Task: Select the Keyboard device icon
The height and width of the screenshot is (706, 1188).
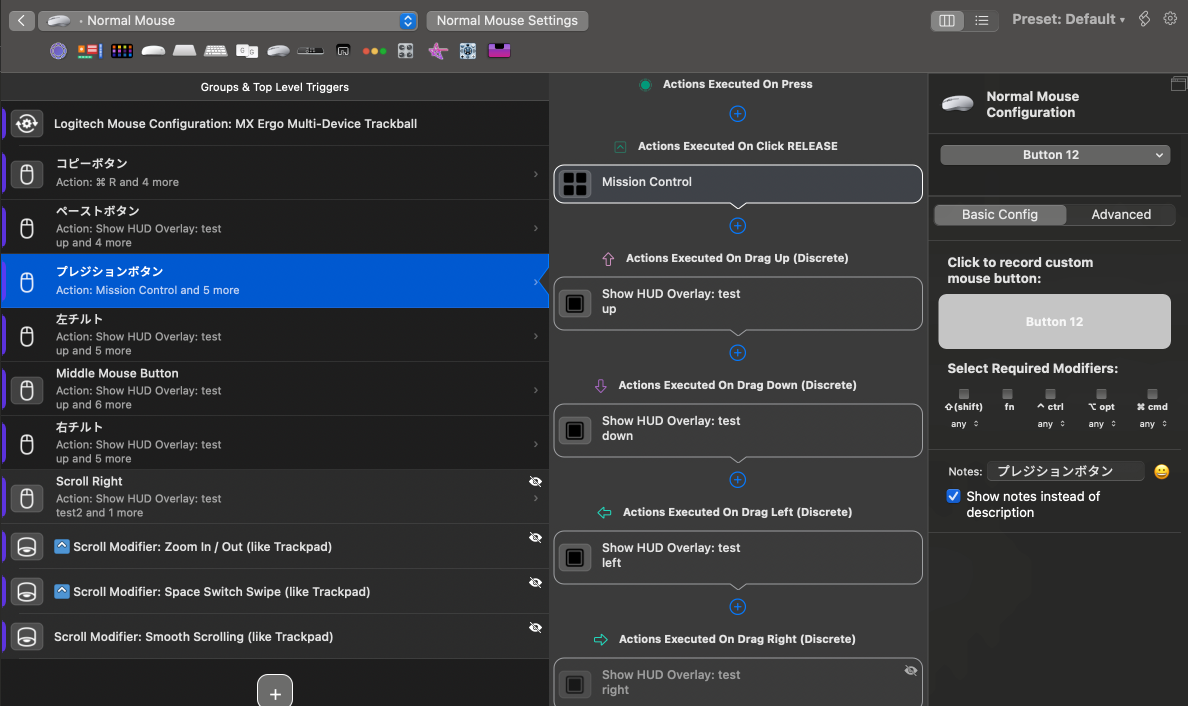Action: (216, 50)
